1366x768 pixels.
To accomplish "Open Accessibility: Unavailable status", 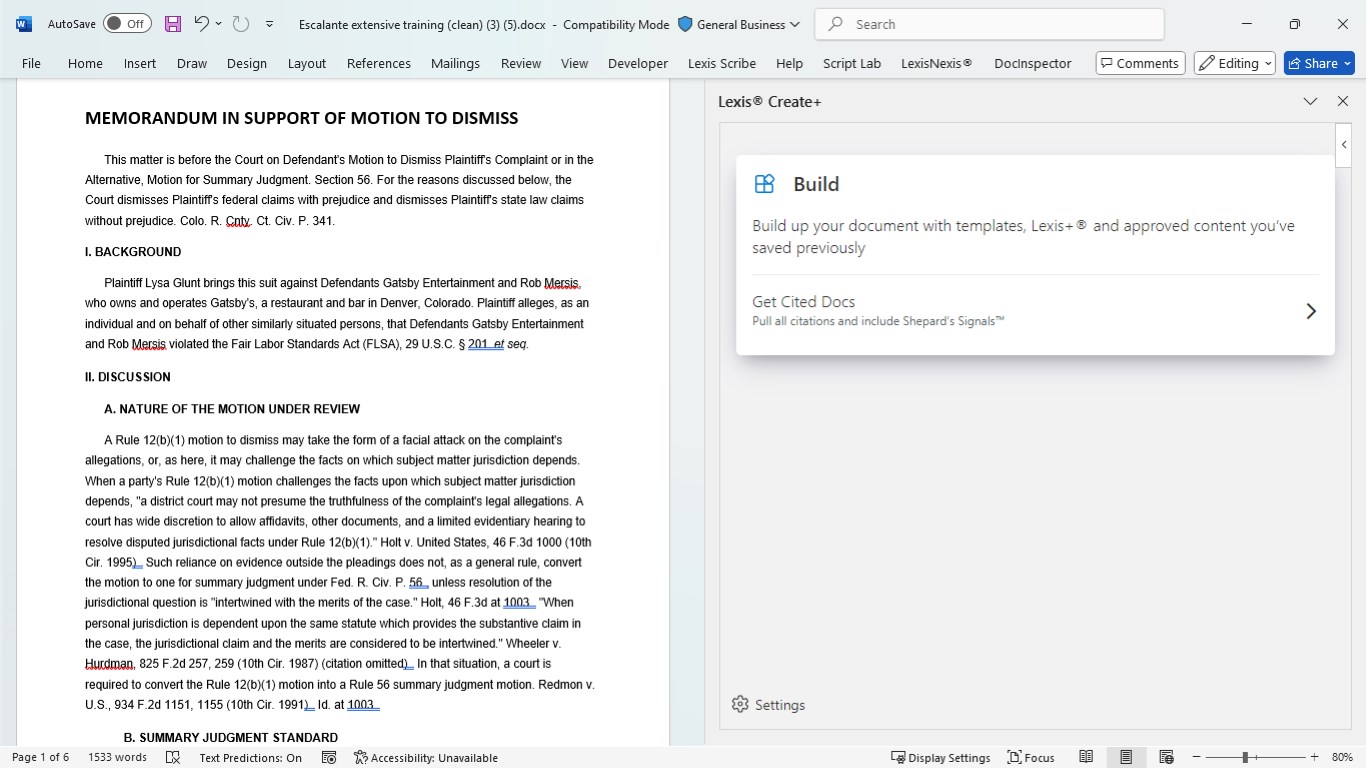I will point(426,758).
